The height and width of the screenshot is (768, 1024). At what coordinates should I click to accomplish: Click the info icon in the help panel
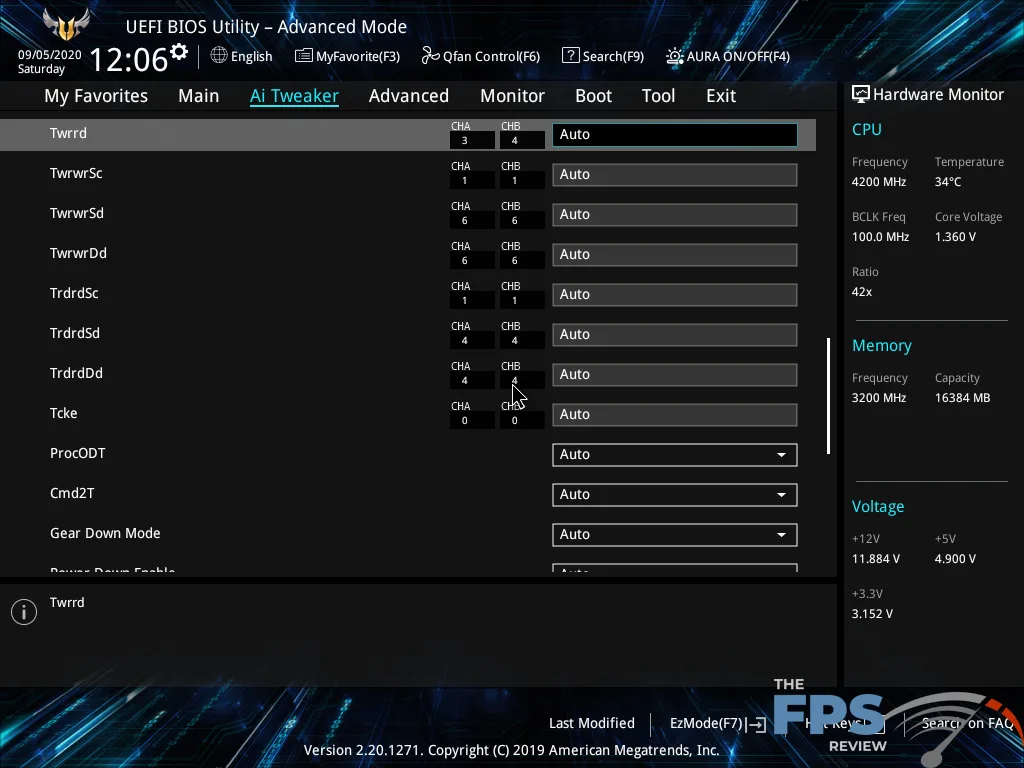pyautogui.click(x=24, y=612)
